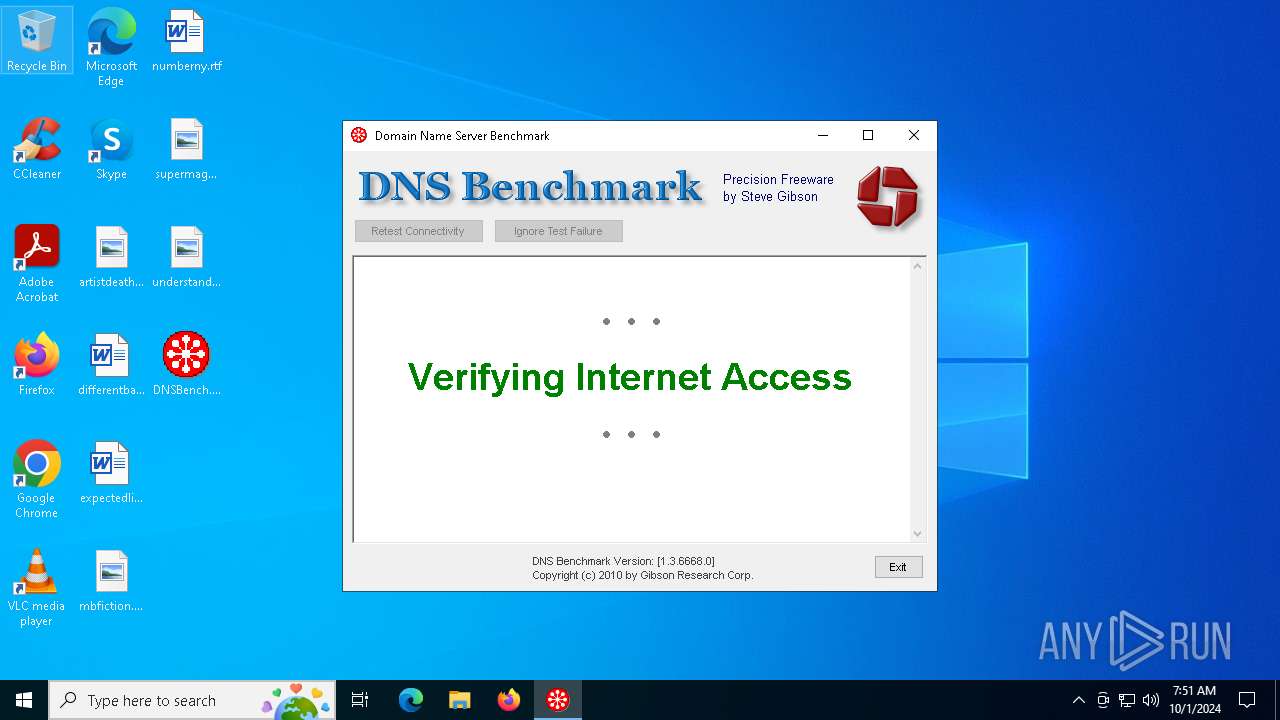Select the numberny.rtf desktop file
This screenshot has height=720, width=1280.
[186, 41]
